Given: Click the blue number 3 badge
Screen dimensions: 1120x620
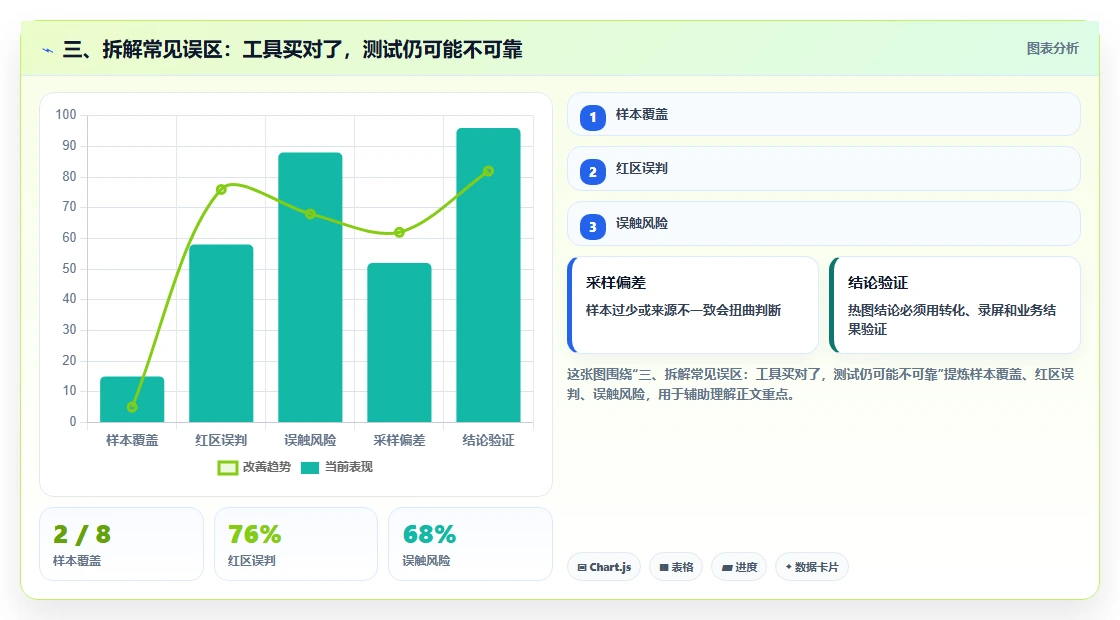Looking at the screenshot, I should pyautogui.click(x=592, y=226).
